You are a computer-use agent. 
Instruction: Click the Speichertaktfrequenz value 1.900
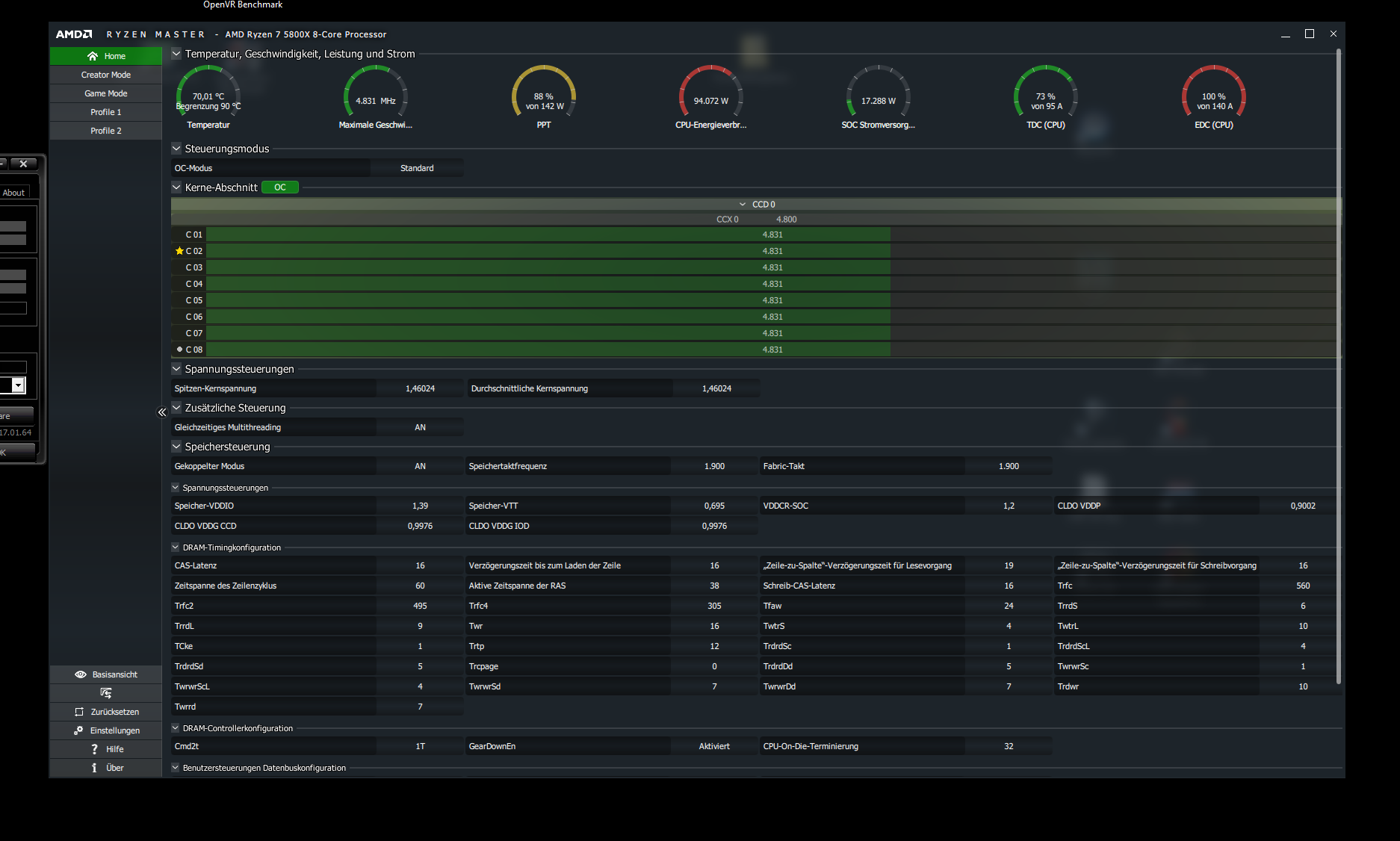point(714,466)
